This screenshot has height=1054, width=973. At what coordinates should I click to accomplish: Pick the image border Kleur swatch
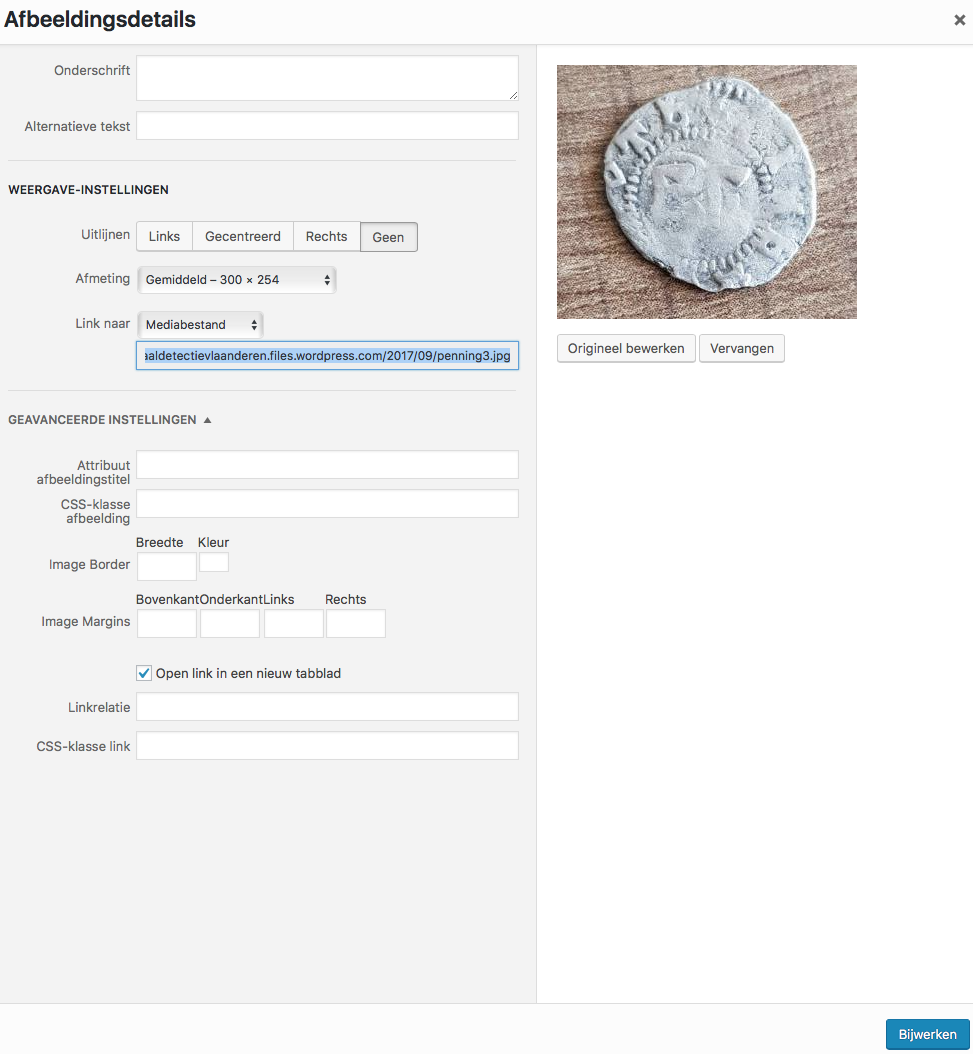[214, 562]
